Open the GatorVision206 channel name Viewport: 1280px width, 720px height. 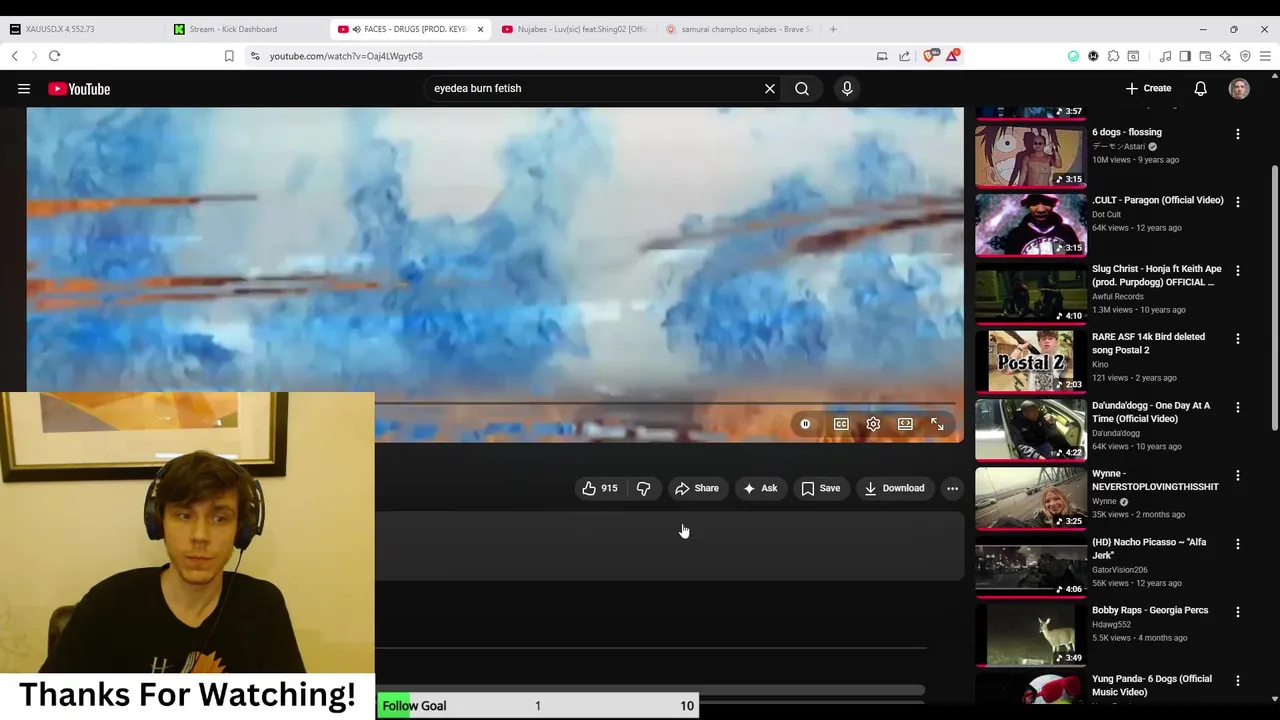(x=1120, y=570)
